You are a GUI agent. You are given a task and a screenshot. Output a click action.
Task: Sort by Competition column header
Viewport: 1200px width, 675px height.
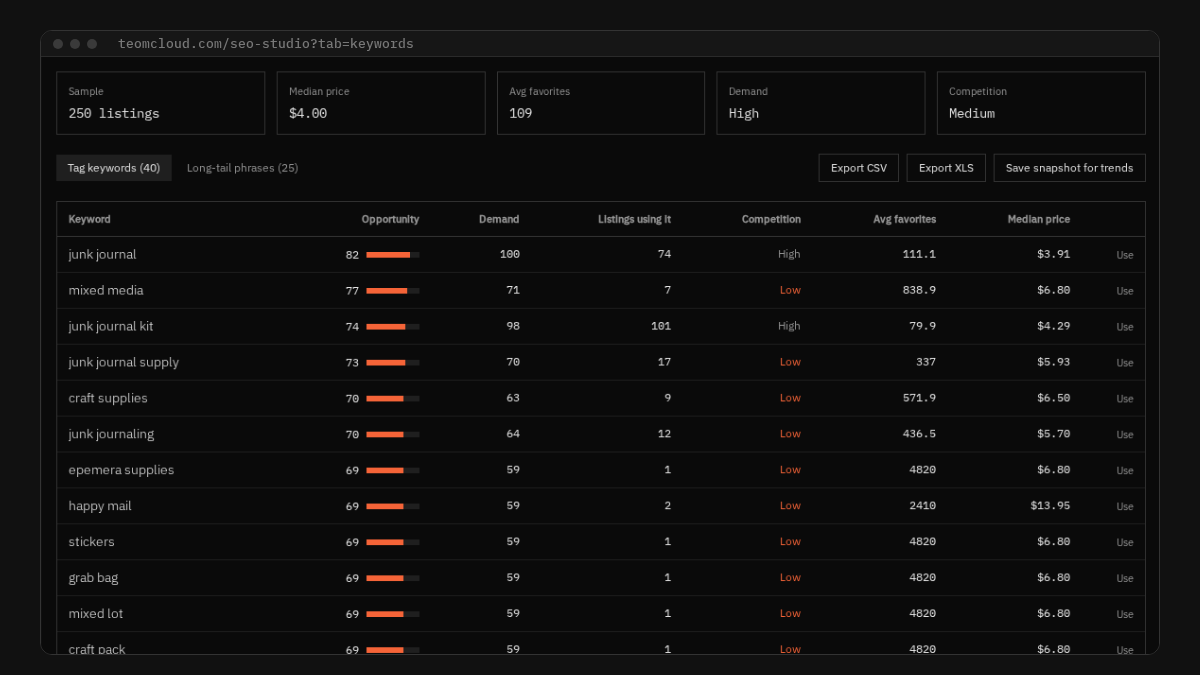pos(771,219)
